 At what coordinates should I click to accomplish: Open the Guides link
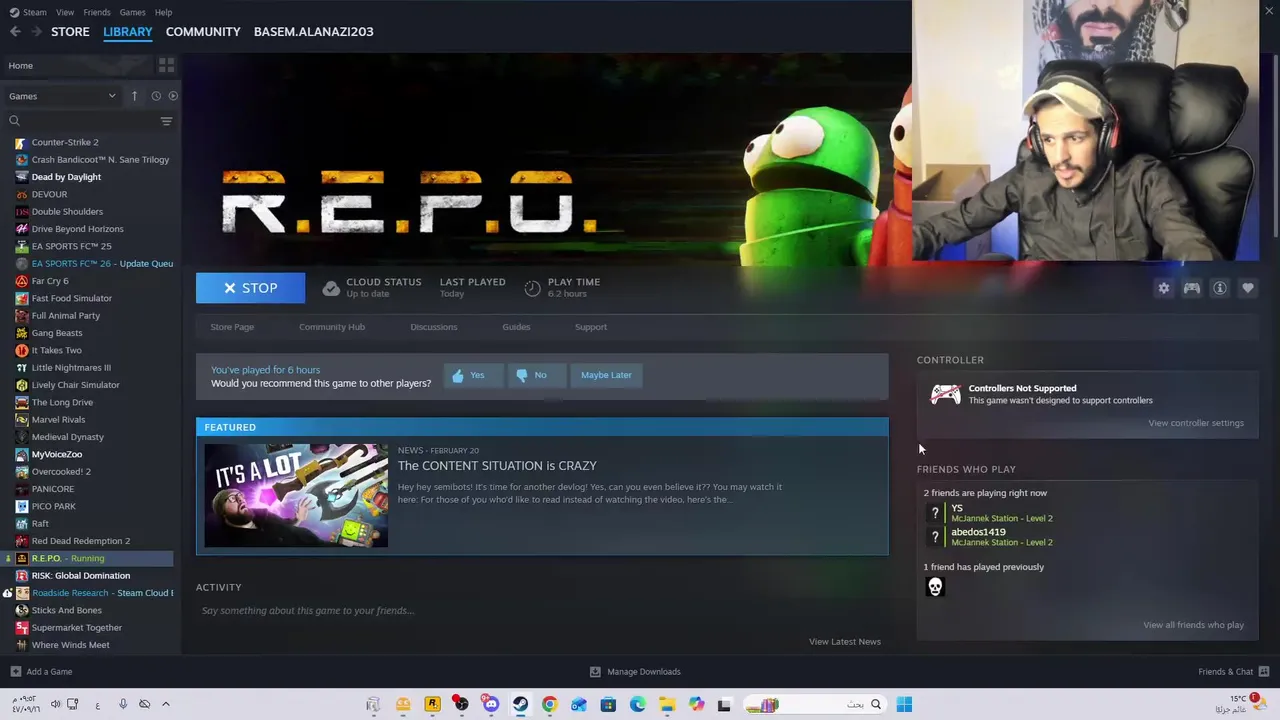(516, 327)
